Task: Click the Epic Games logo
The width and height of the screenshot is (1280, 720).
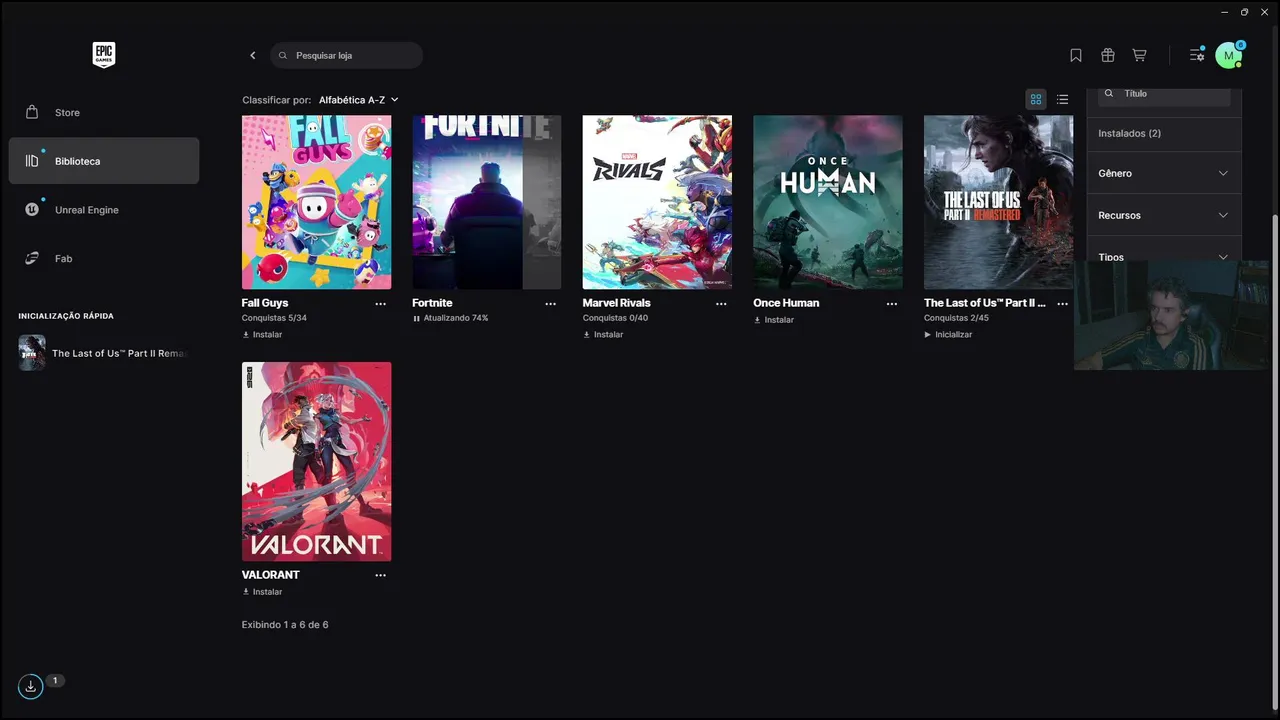Action: coord(104,55)
